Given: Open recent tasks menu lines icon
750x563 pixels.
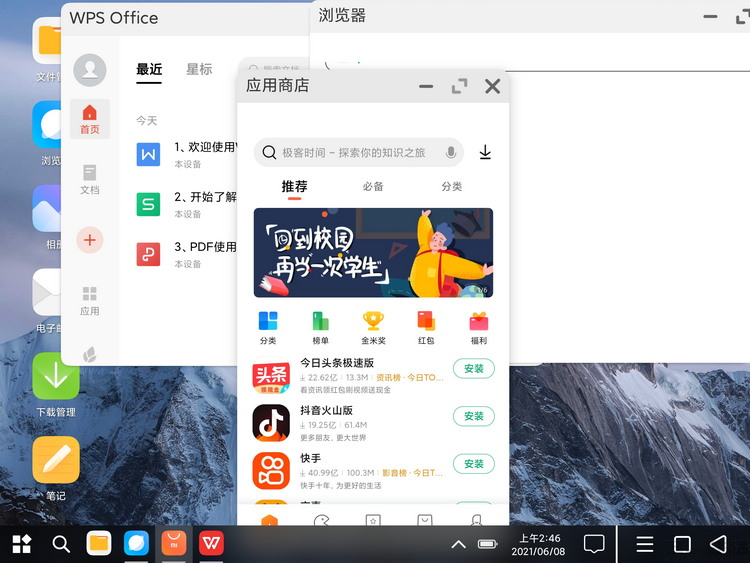Looking at the screenshot, I should pyautogui.click(x=645, y=544).
